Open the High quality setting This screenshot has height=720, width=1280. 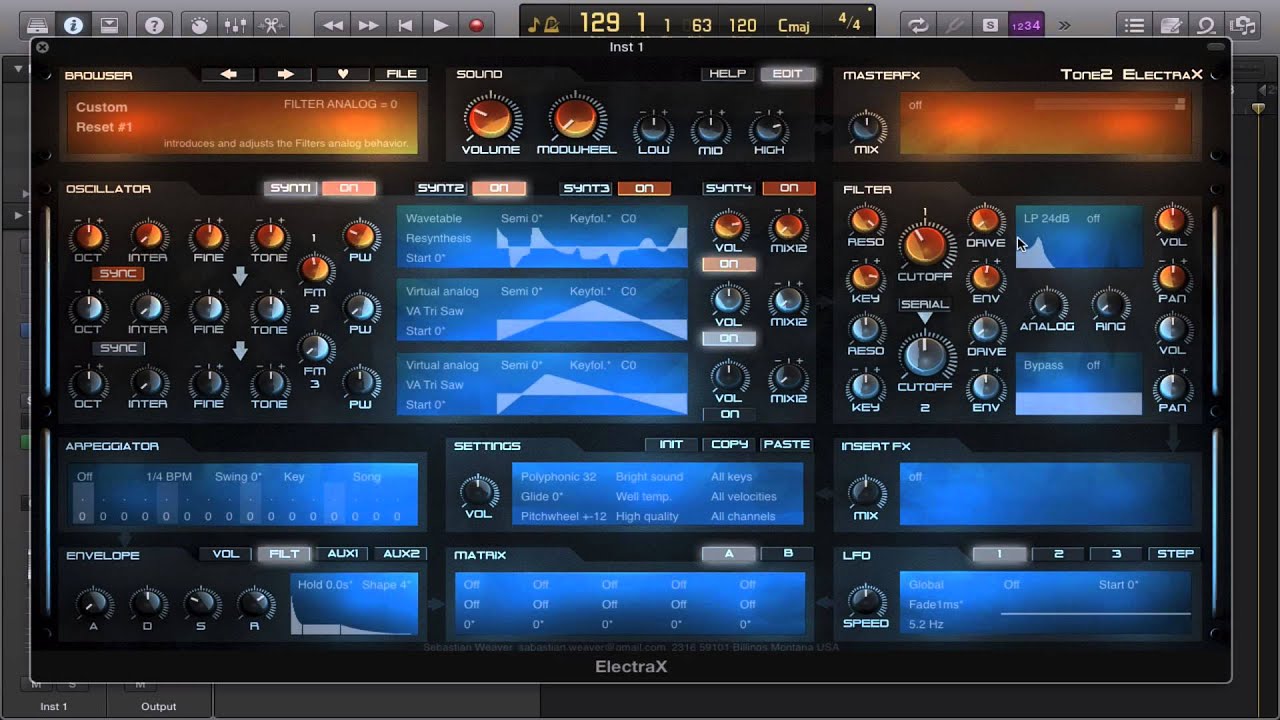click(647, 517)
